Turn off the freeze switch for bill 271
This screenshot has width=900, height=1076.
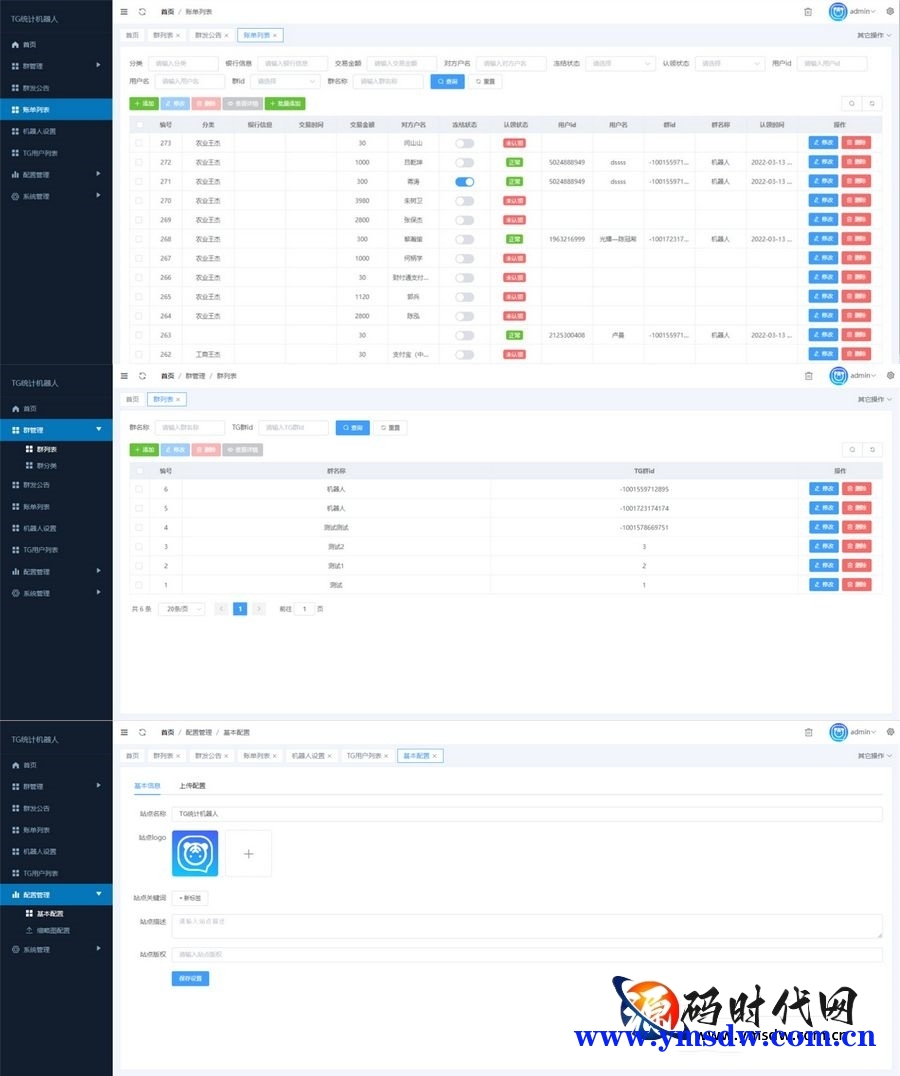point(464,182)
